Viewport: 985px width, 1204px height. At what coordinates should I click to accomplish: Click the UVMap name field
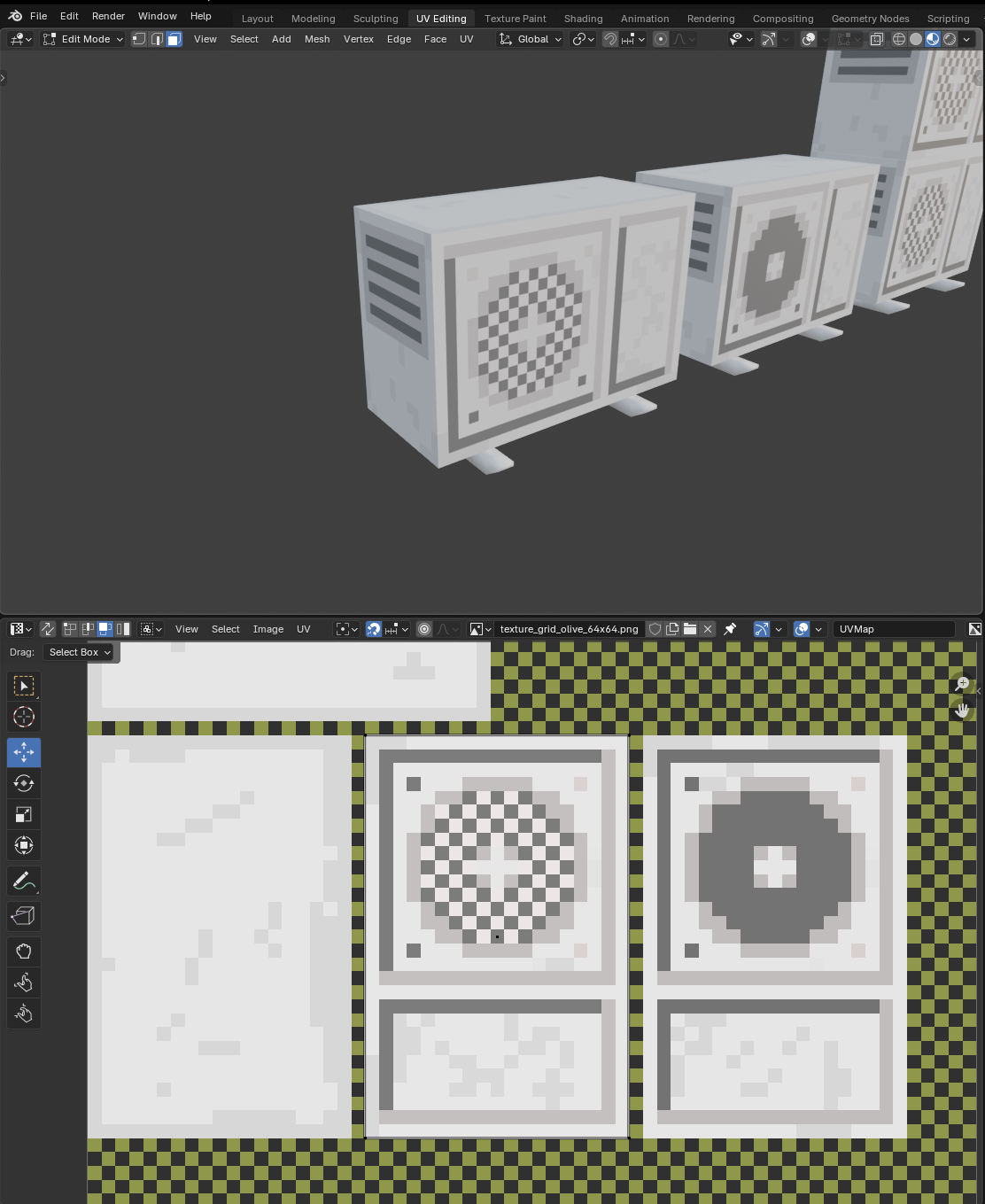tap(893, 629)
